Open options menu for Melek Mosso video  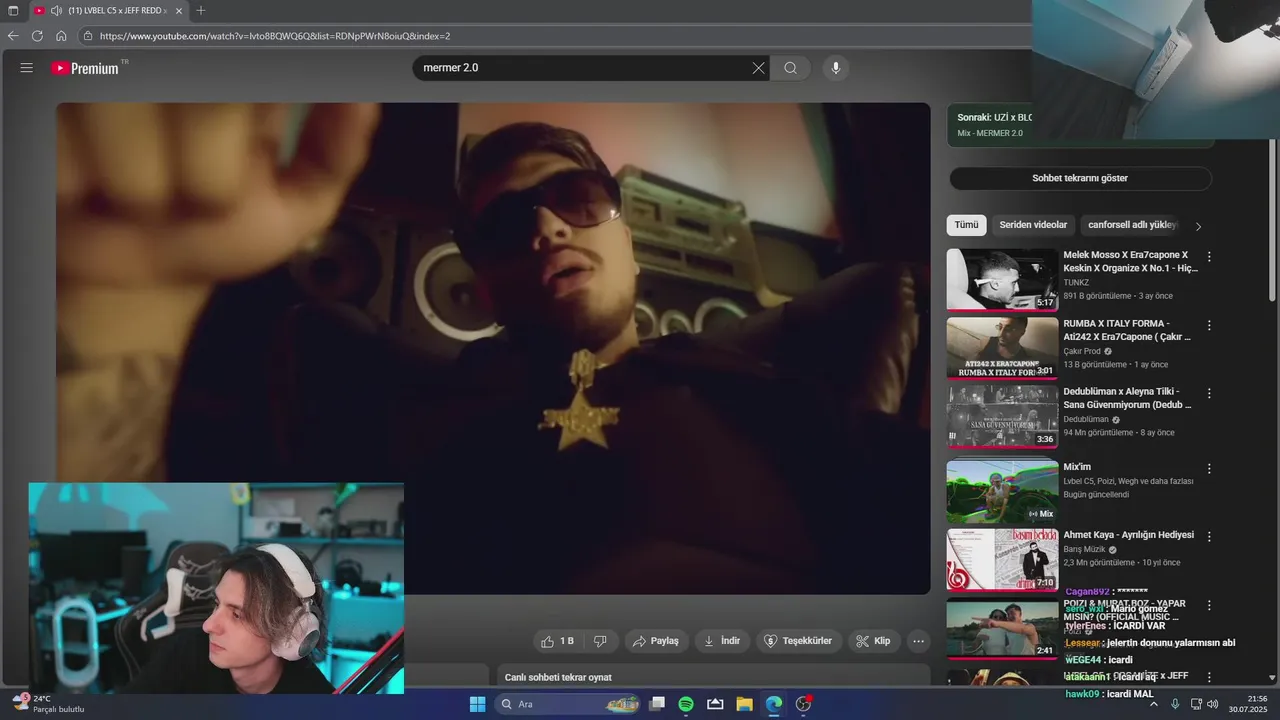pyautogui.click(x=1209, y=257)
